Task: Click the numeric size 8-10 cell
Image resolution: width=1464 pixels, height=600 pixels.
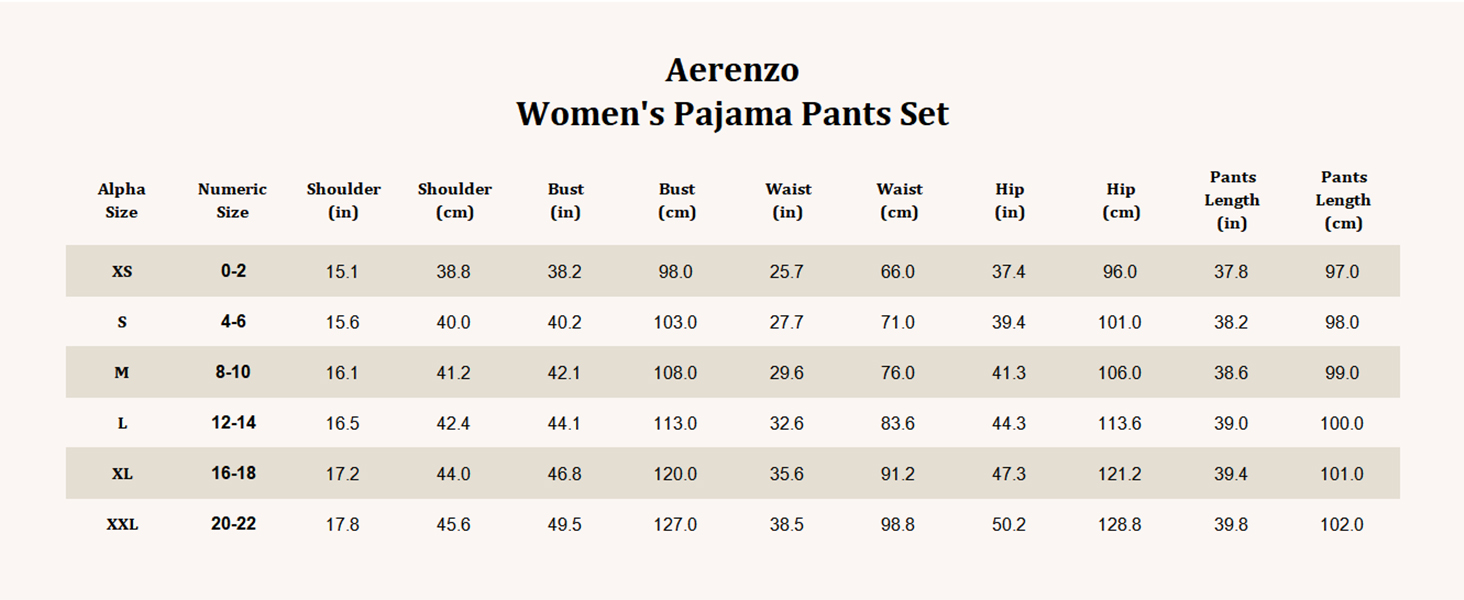Action: click(x=233, y=372)
